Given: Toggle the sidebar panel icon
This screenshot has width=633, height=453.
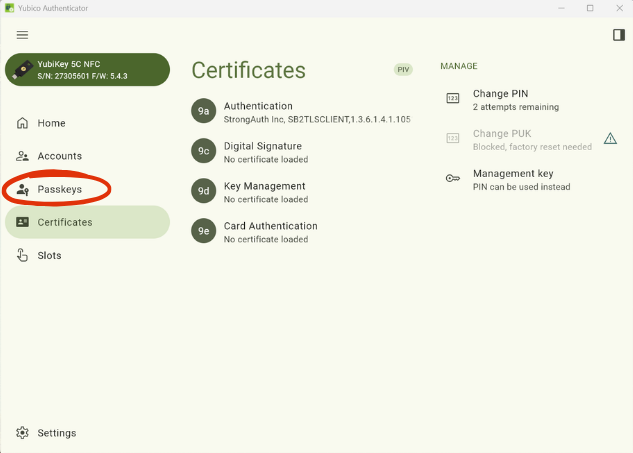Looking at the screenshot, I should pos(618,35).
